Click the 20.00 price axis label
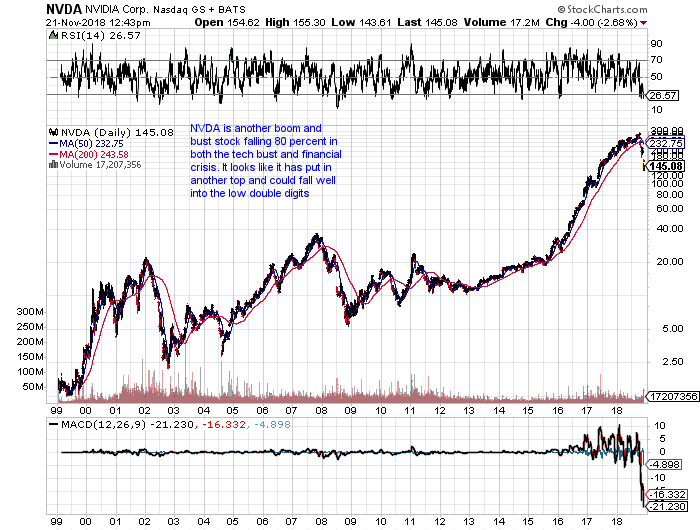The height and width of the screenshot is (530, 700). (670, 262)
